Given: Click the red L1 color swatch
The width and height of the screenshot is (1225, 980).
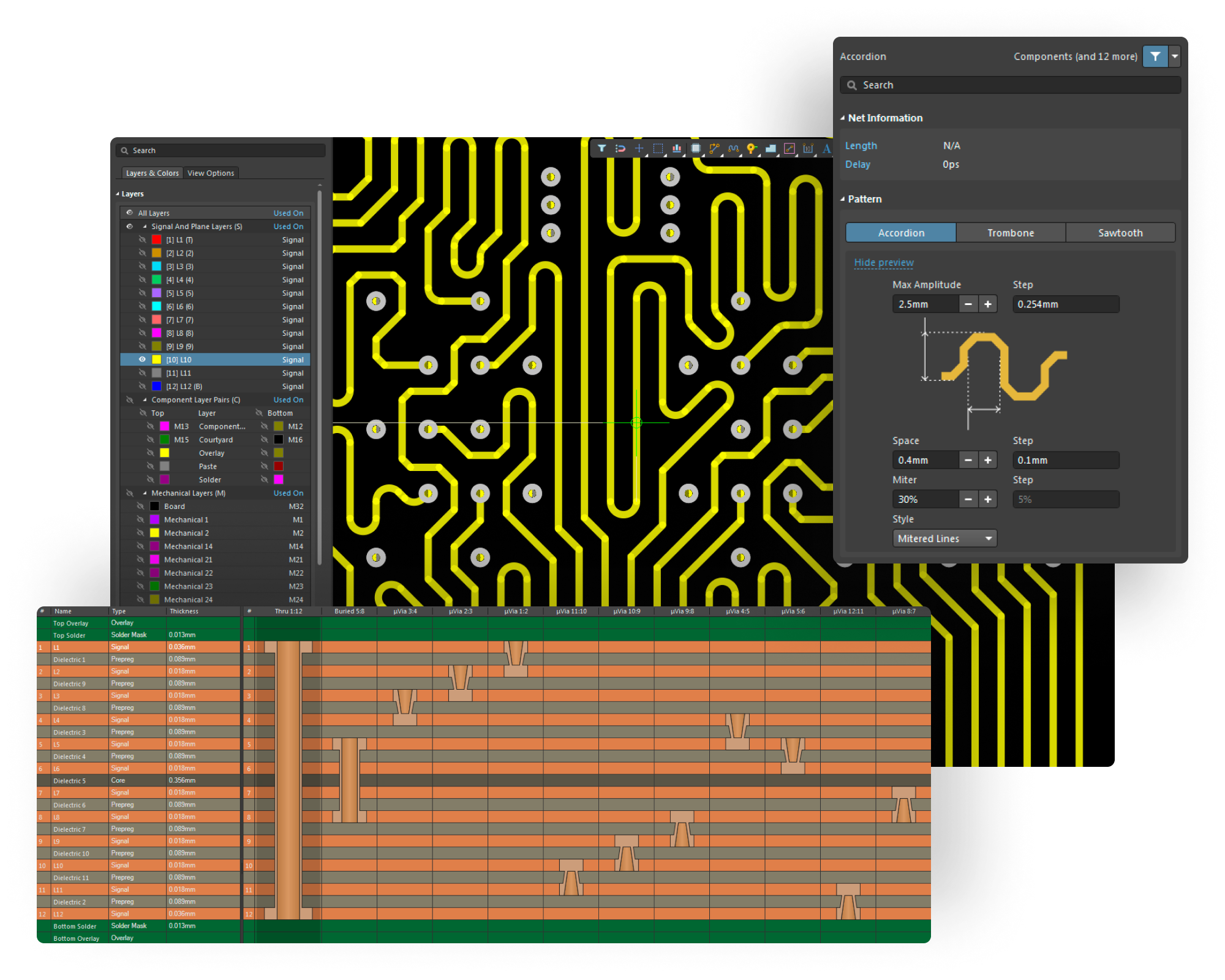Looking at the screenshot, I should click(x=157, y=239).
